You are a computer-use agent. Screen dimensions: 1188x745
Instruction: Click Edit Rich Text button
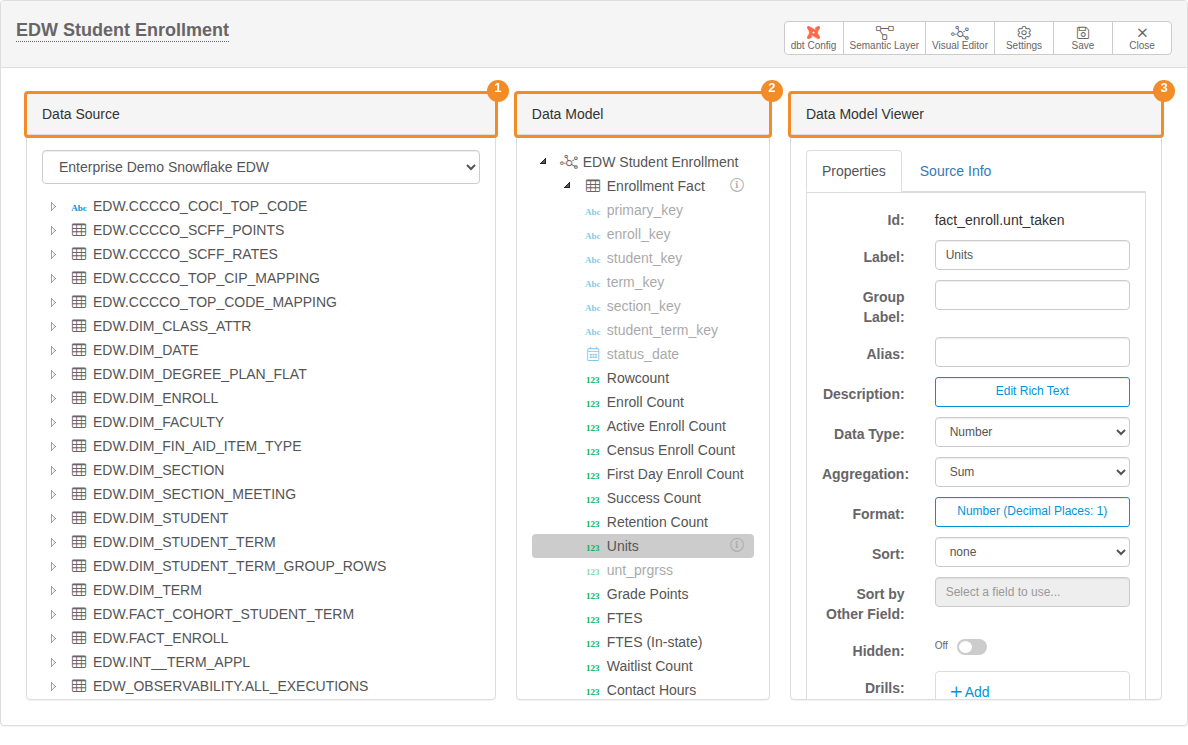click(x=1032, y=392)
